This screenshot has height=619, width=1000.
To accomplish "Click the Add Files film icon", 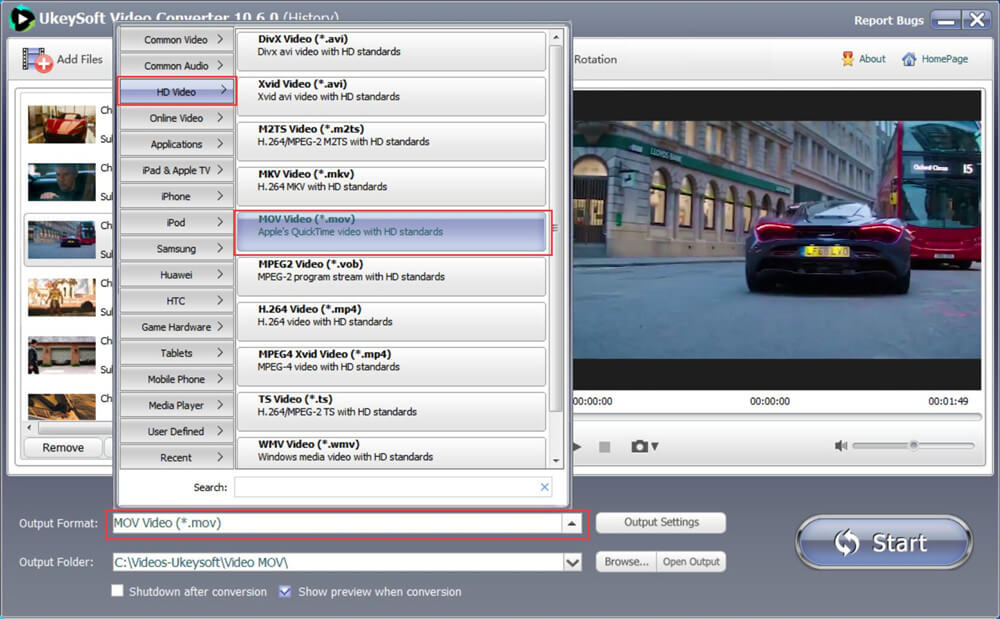I will coord(37,60).
